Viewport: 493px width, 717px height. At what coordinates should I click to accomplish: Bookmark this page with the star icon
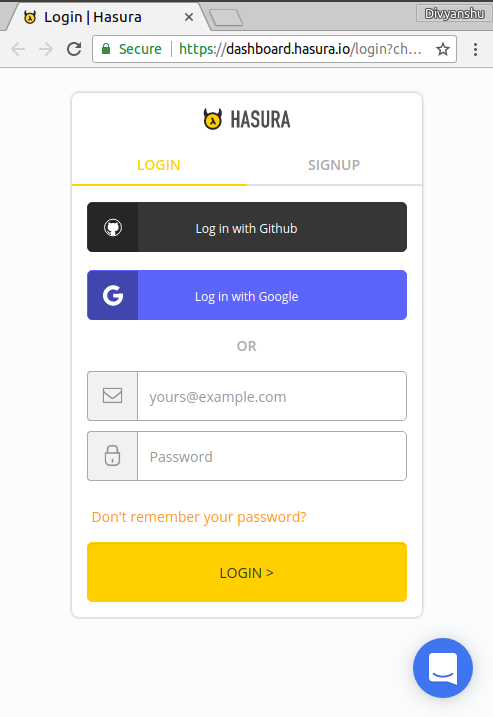point(443,49)
